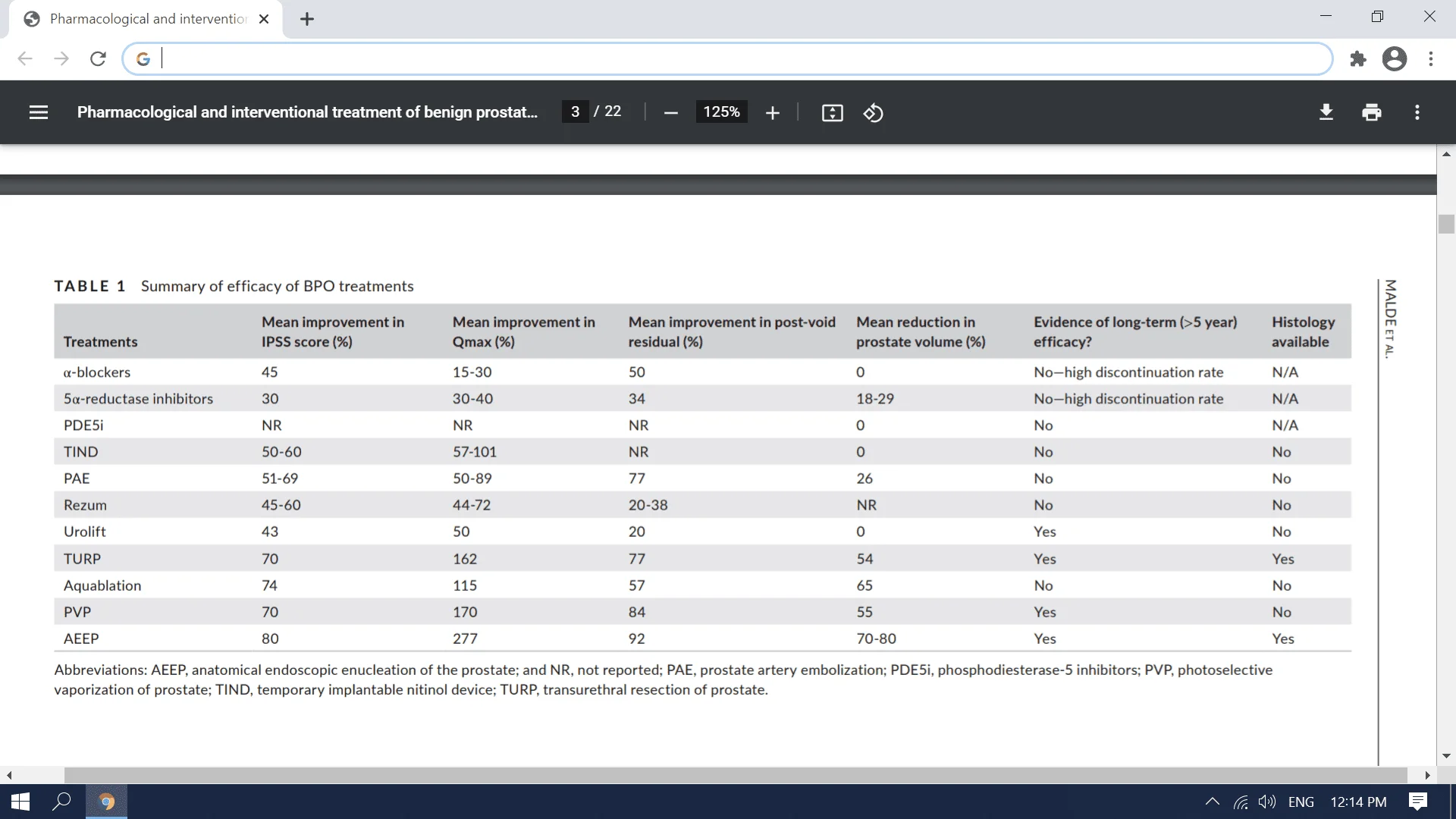This screenshot has height=819, width=1456.
Task: Click vertical scrollbar down arrow
Action: click(1446, 756)
